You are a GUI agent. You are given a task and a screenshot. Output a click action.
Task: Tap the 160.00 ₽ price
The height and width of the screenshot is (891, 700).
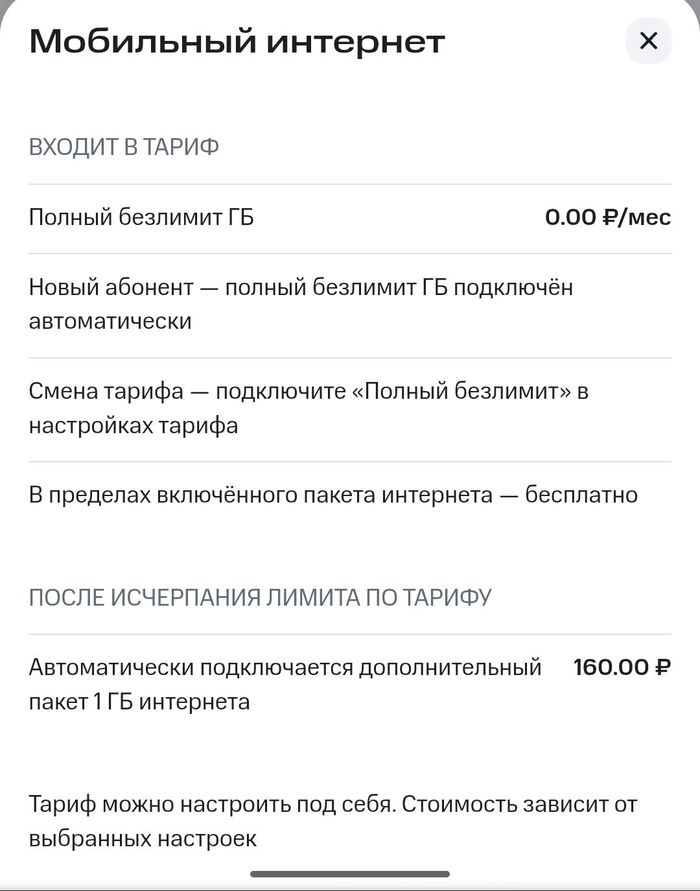click(x=621, y=667)
